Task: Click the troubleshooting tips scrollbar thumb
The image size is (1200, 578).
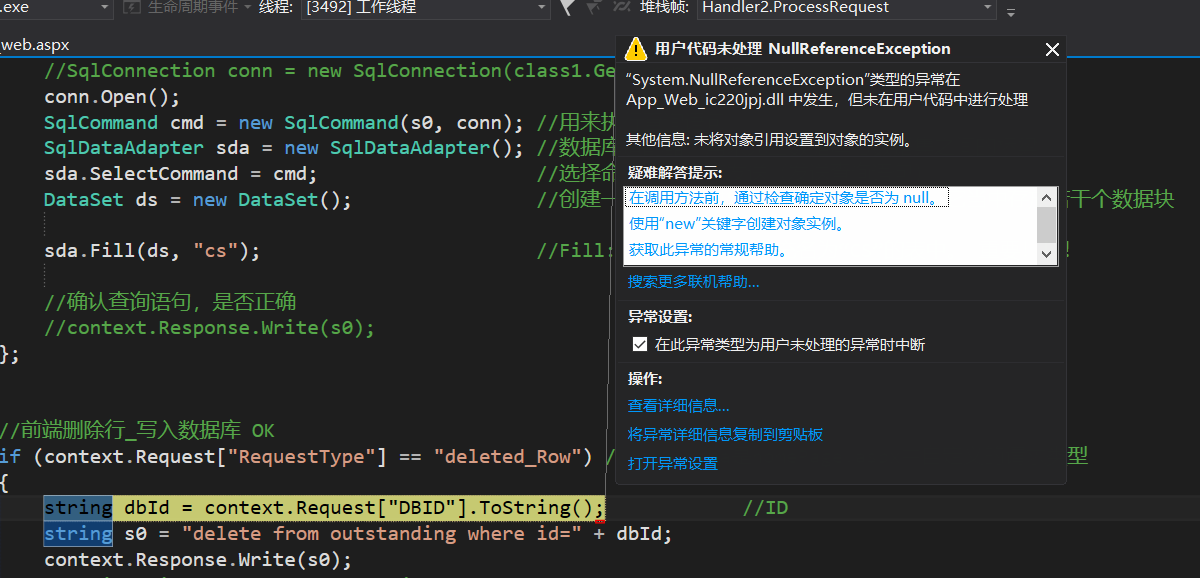Action: pos(1047,224)
